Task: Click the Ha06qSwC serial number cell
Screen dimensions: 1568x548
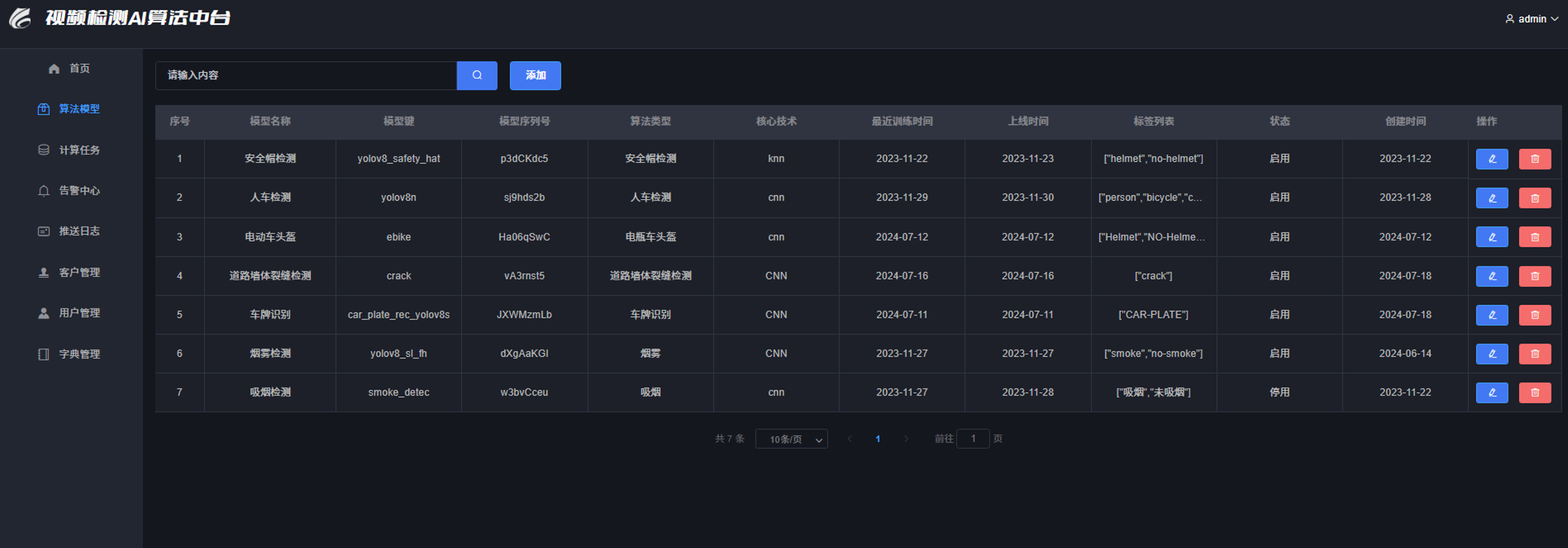Action: [x=524, y=237]
